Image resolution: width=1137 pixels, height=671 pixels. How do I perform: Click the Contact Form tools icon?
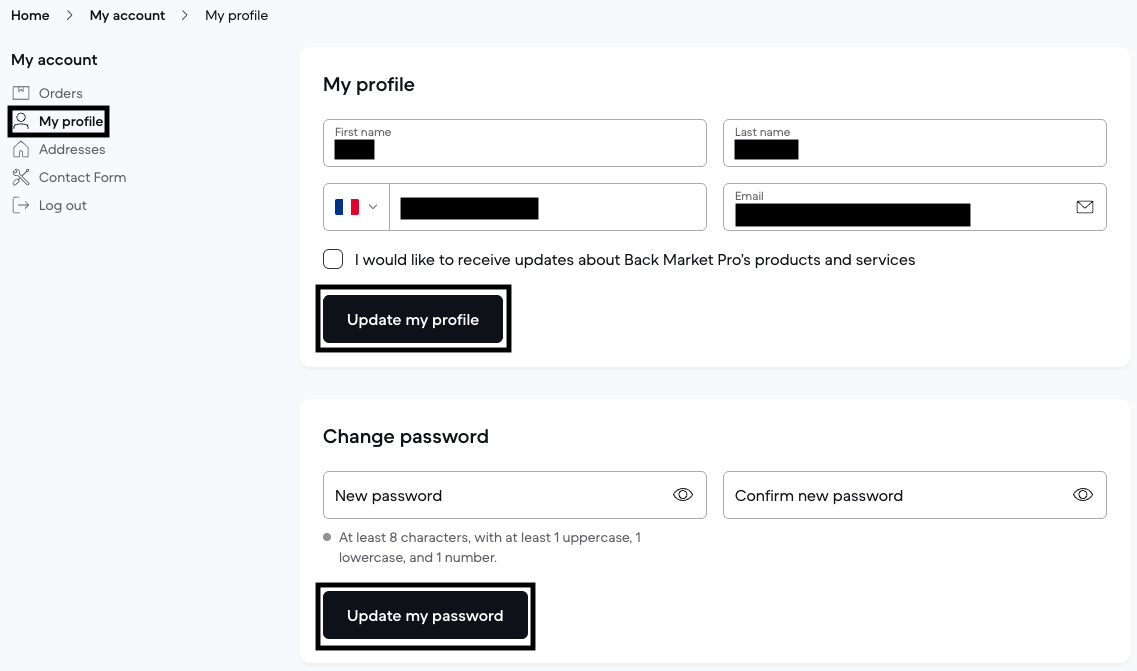coord(21,177)
